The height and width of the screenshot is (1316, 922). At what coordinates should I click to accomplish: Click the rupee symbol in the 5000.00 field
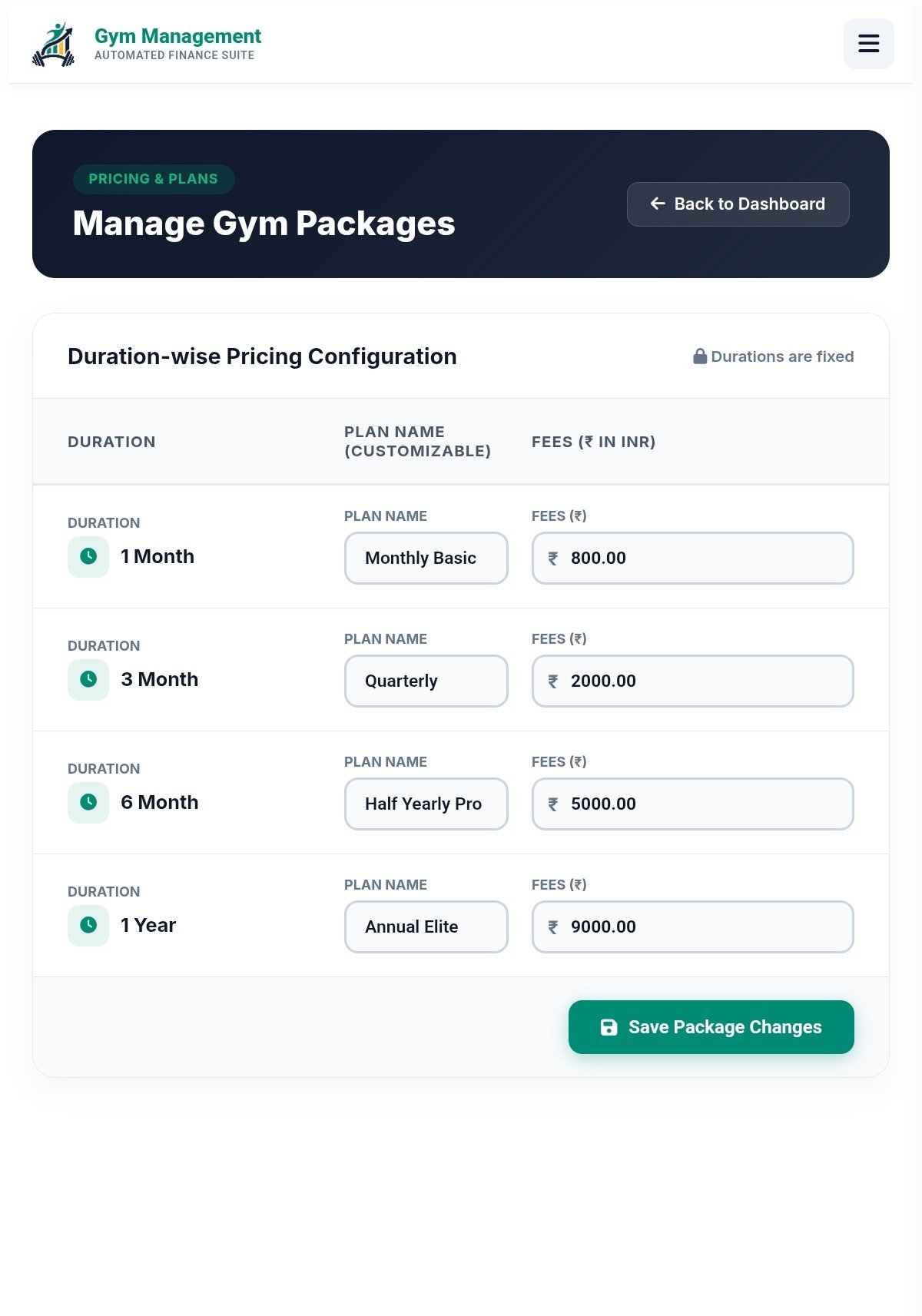click(552, 804)
